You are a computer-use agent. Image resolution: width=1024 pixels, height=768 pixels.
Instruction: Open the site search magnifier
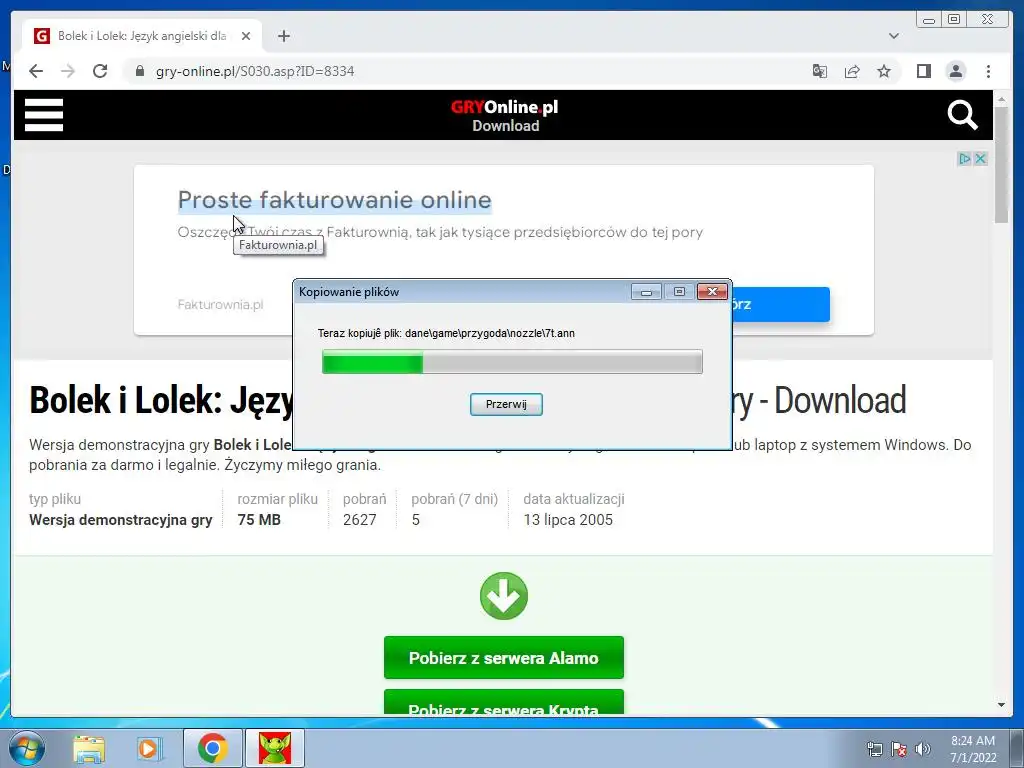tap(962, 115)
